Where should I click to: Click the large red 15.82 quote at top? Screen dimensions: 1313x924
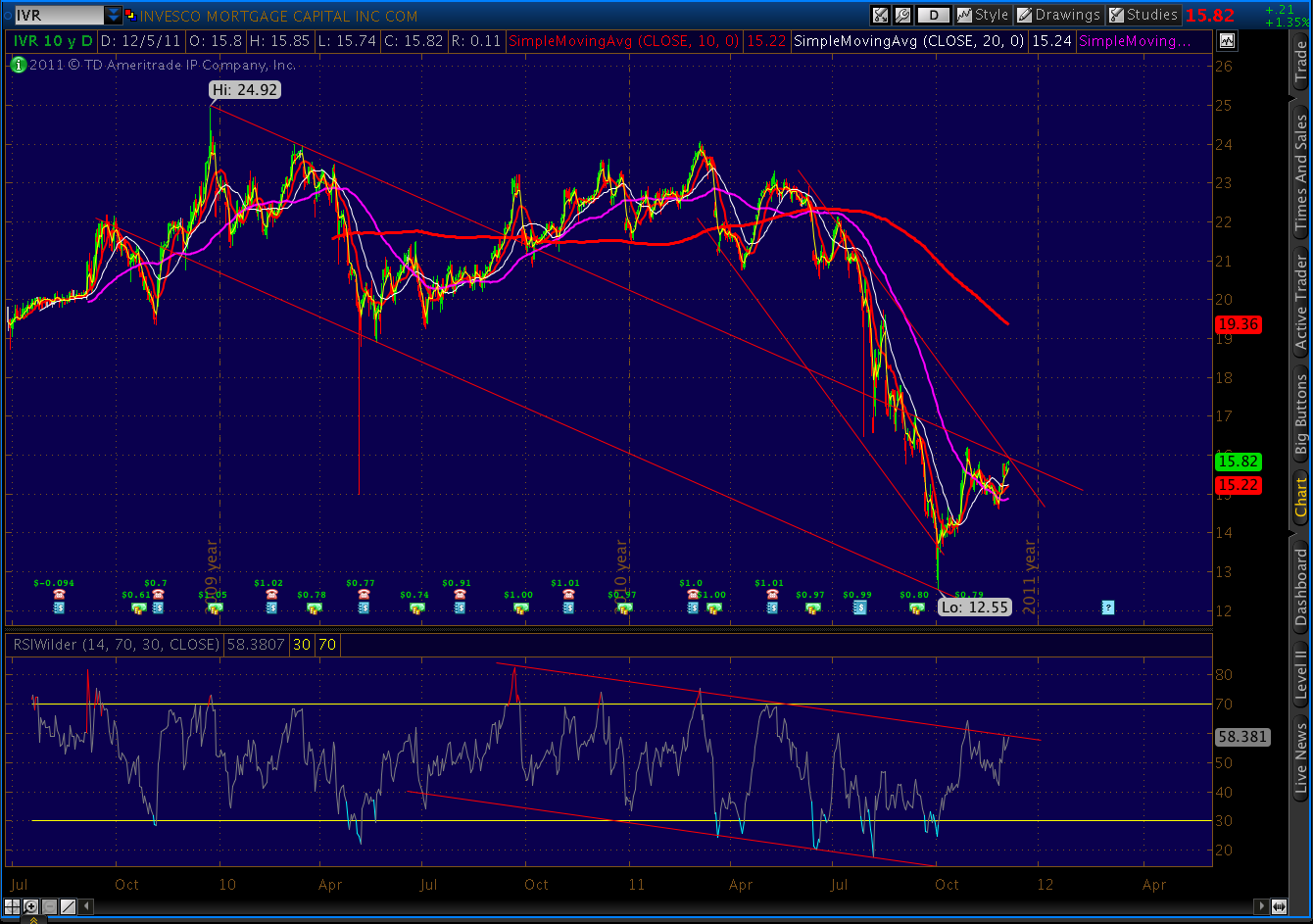click(1210, 15)
